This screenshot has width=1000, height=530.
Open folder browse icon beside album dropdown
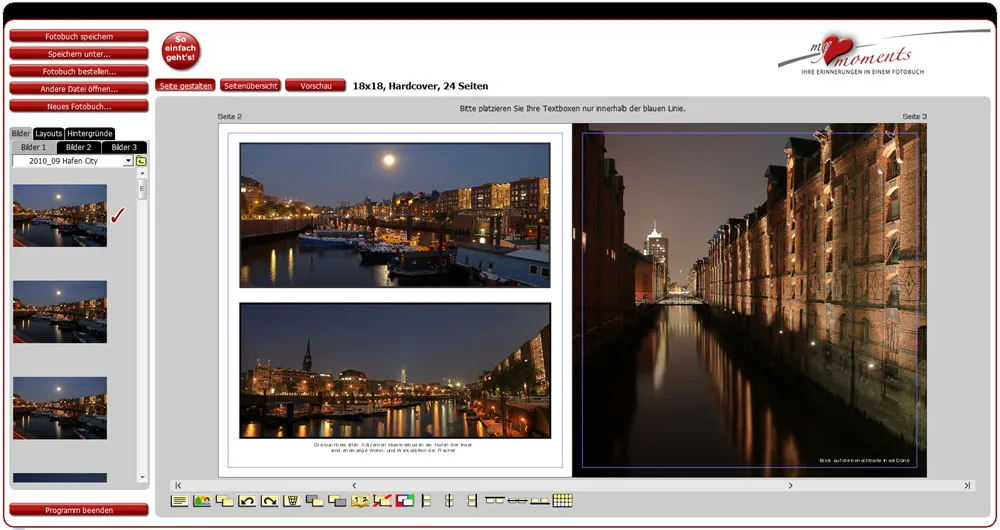[x=141, y=161]
